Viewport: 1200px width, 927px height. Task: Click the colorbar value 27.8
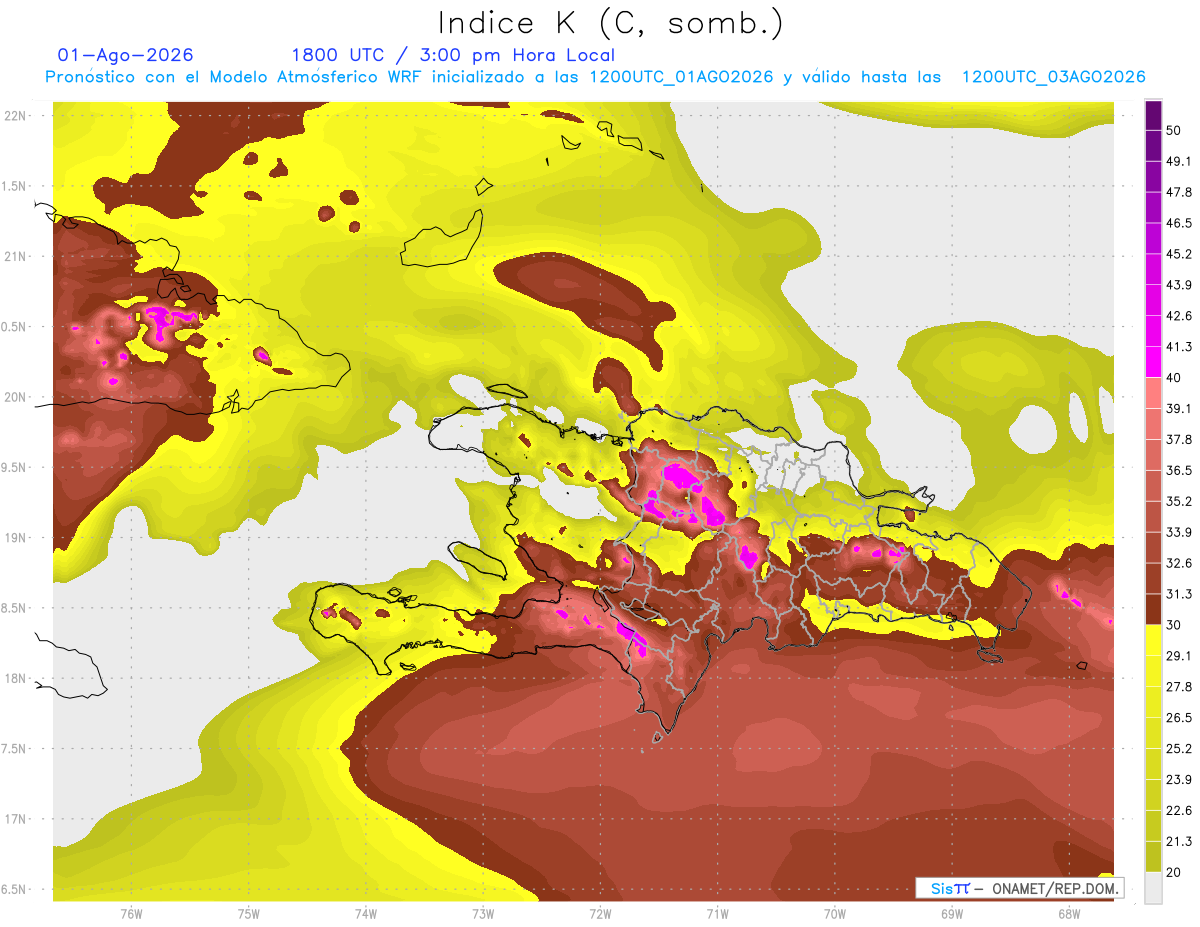1179,687
